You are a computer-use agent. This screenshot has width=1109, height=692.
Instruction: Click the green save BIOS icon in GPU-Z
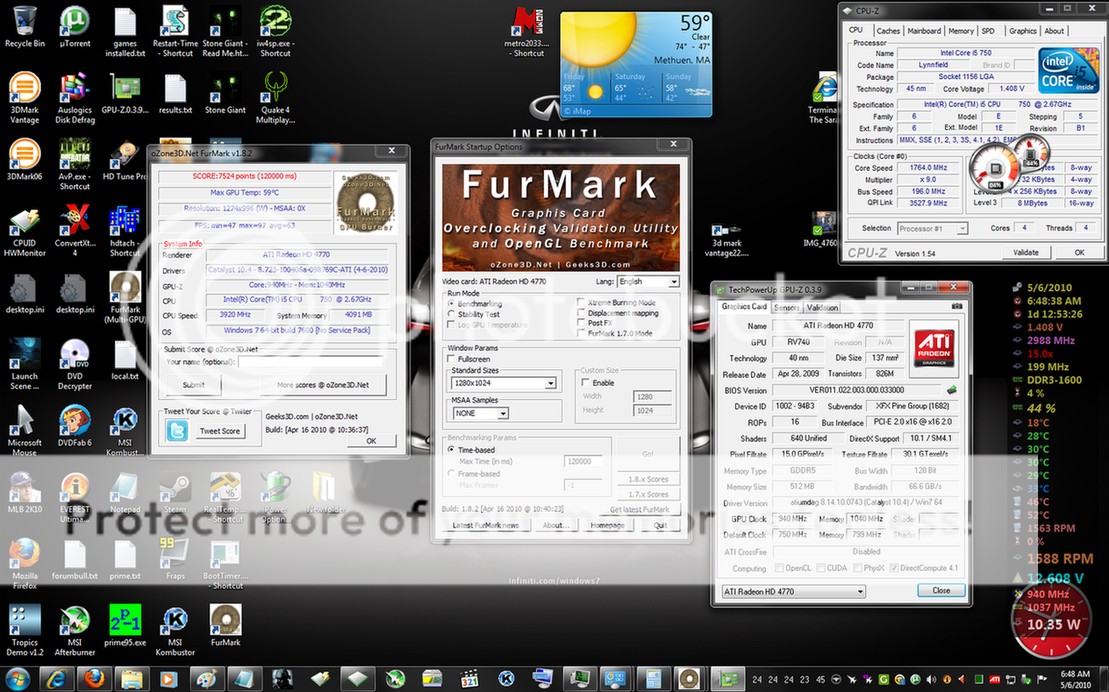[951, 389]
